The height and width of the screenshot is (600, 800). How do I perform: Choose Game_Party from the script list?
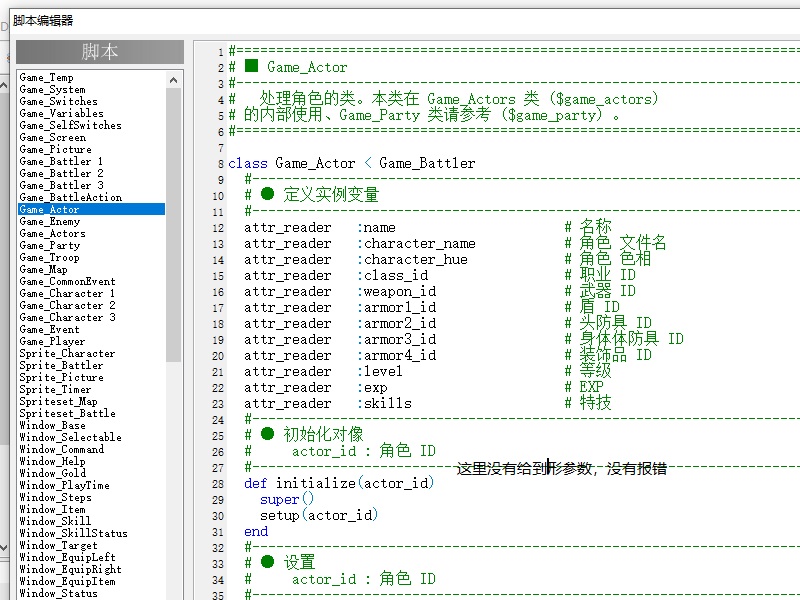pyautogui.click(x=49, y=245)
